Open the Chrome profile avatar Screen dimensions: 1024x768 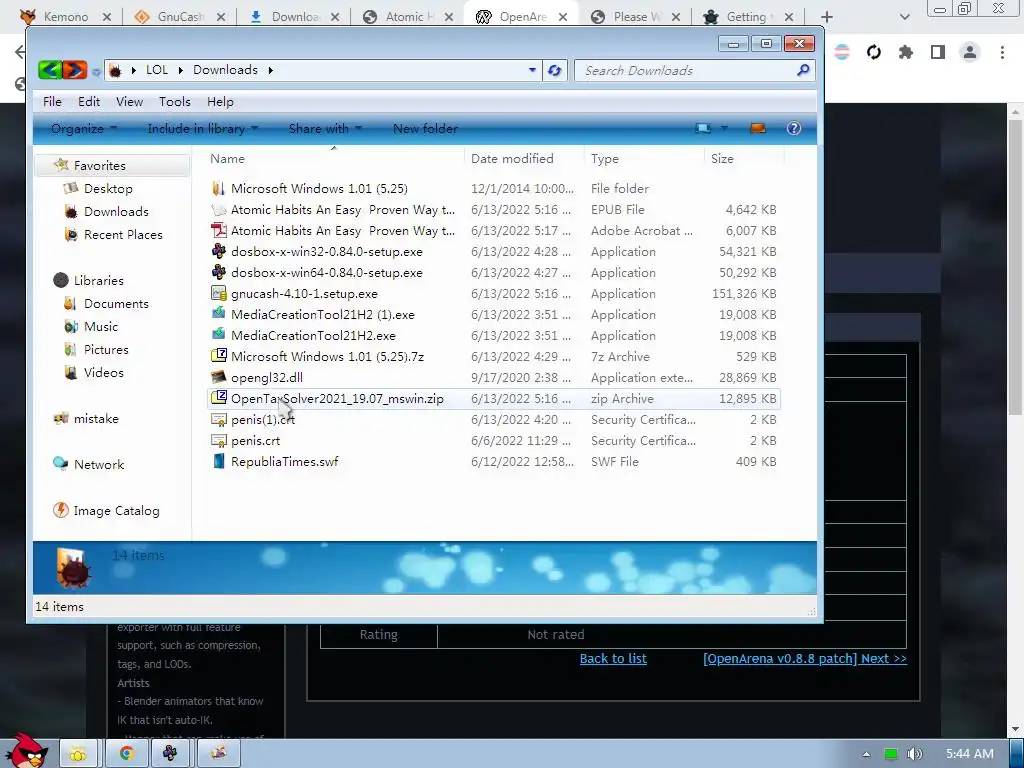coord(970,52)
